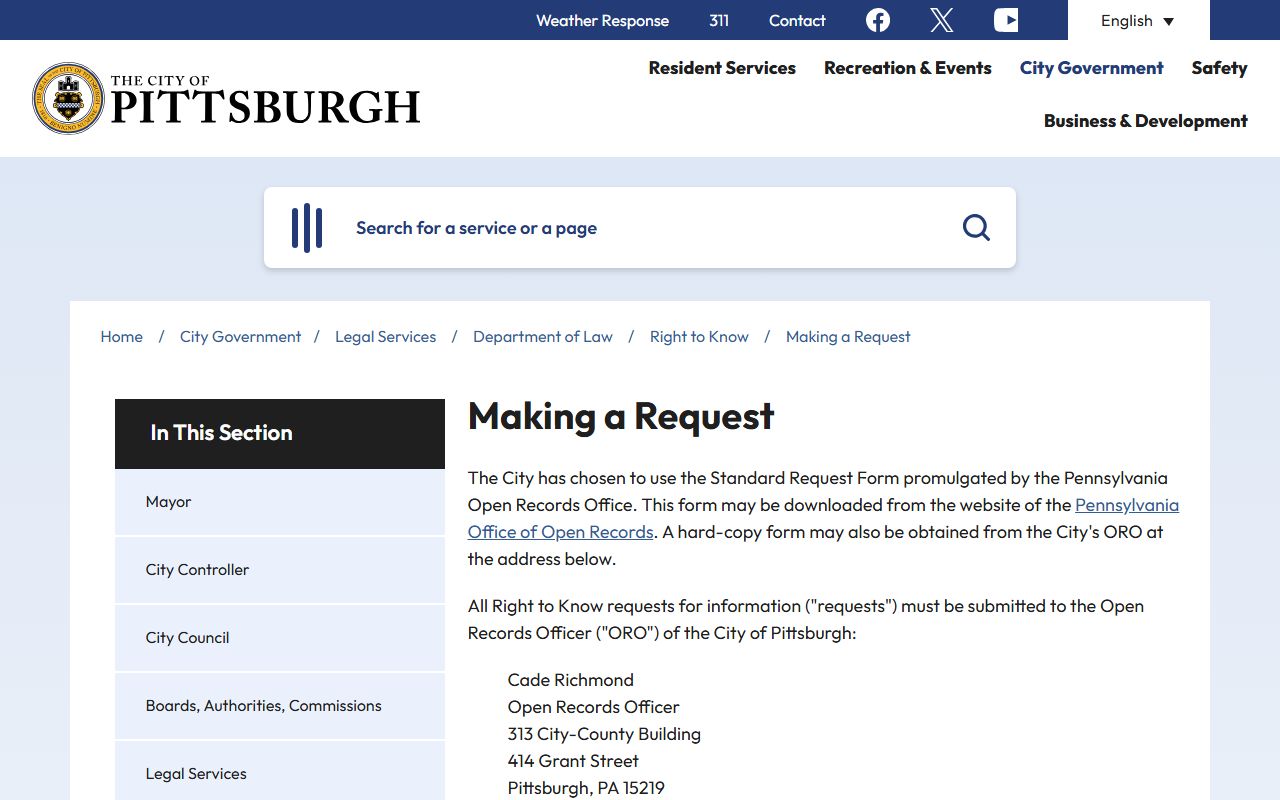Click the magnifying glass search icon
The width and height of the screenshot is (1280, 800).
976,228
